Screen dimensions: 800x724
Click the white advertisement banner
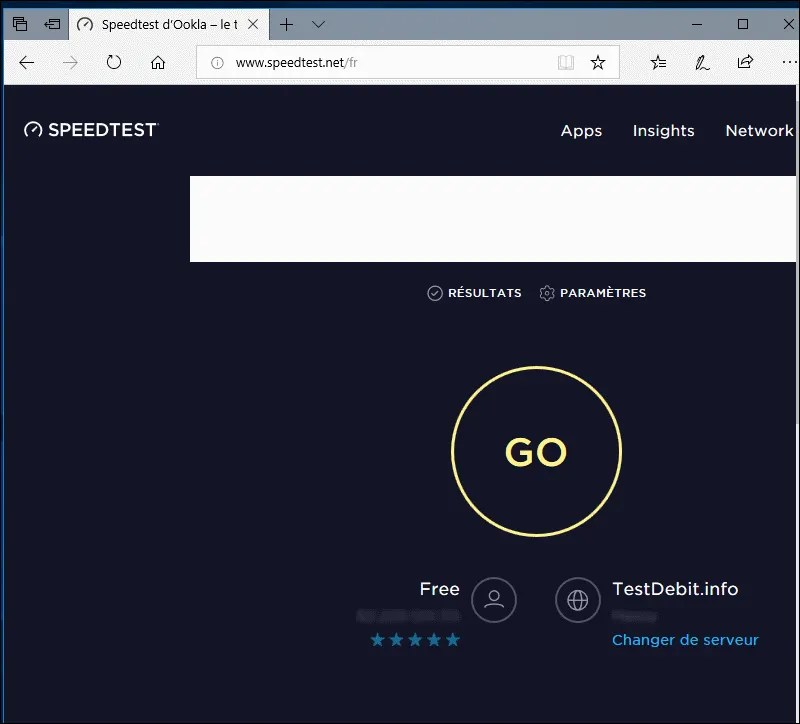point(493,219)
